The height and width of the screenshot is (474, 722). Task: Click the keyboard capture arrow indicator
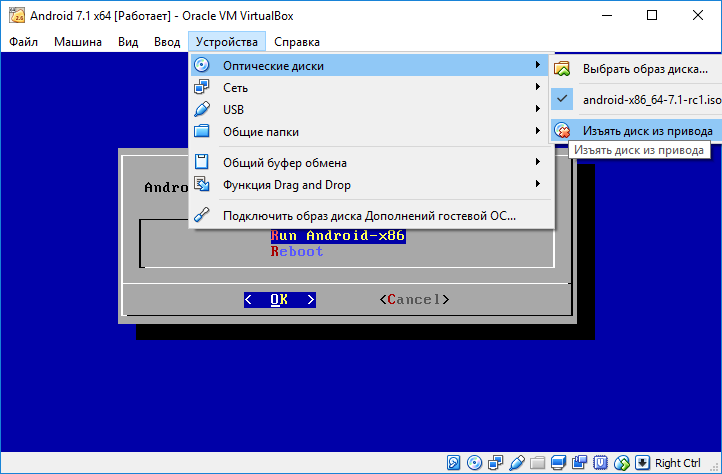point(642,462)
